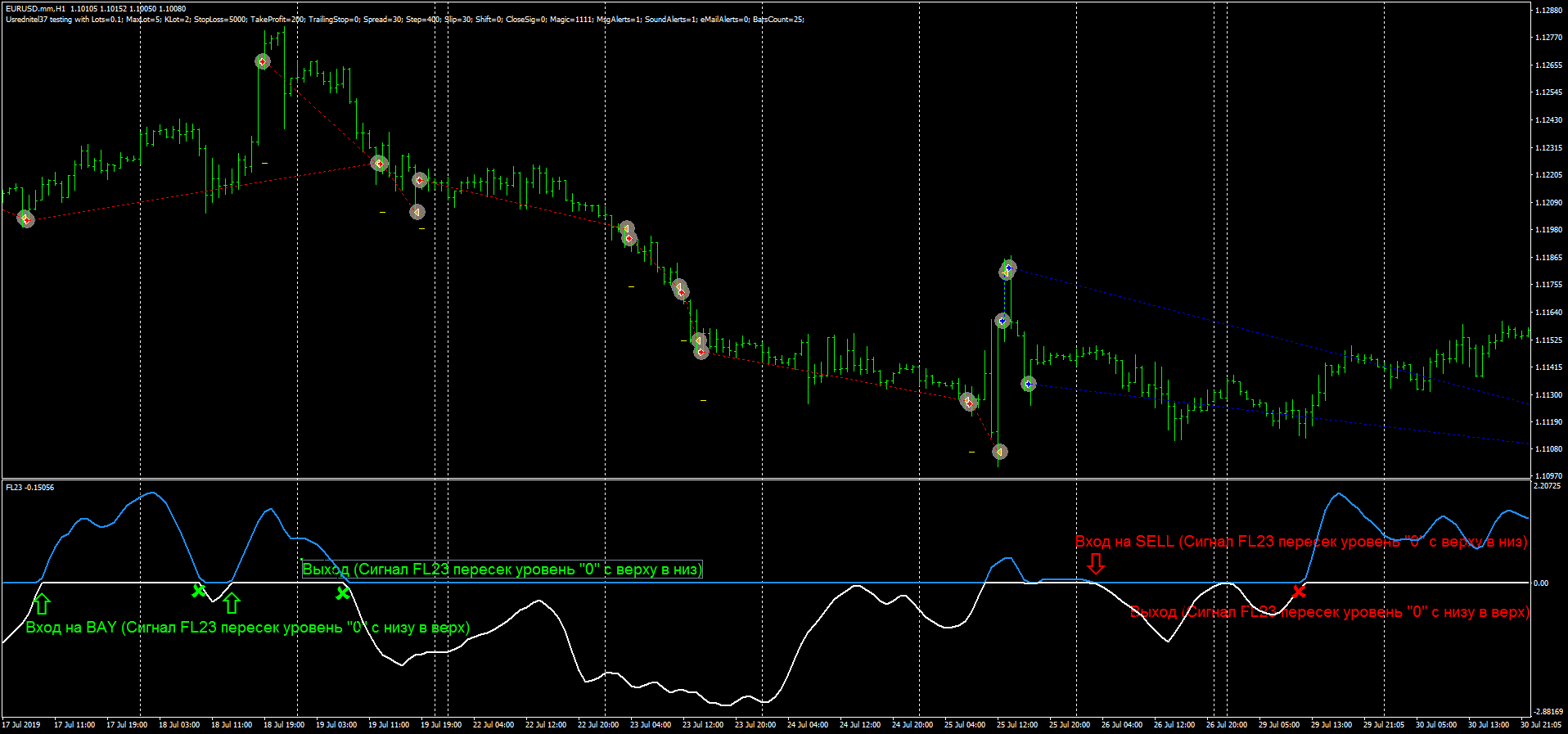The height and width of the screenshot is (734, 1568).
Task: Select the rightmost blue trade marker on the chart
Action: click(1029, 384)
